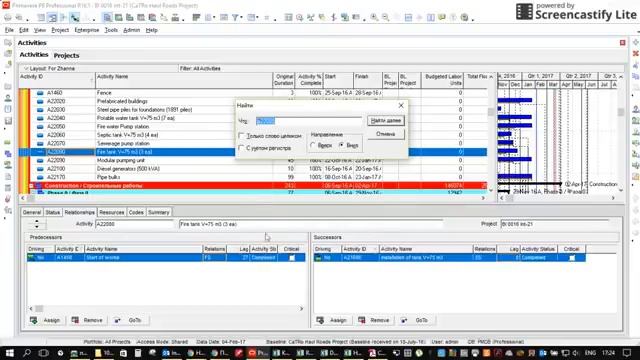The width and height of the screenshot is (640, 360).
Task: Click the activity icon beside A22100 Diesel generators
Action: pyautogui.click(x=40, y=169)
